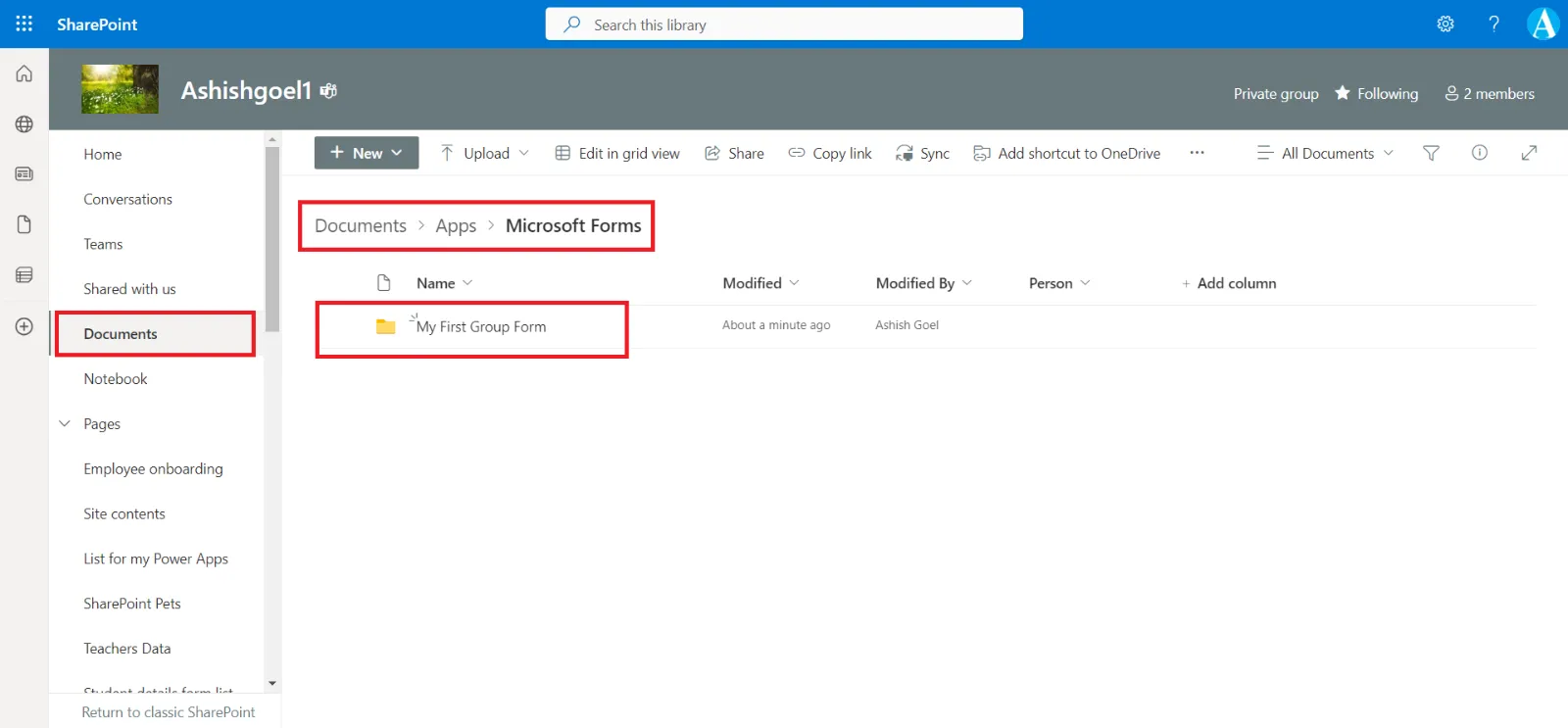
Task: Go to Apps breadcrumb
Action: 456,225
